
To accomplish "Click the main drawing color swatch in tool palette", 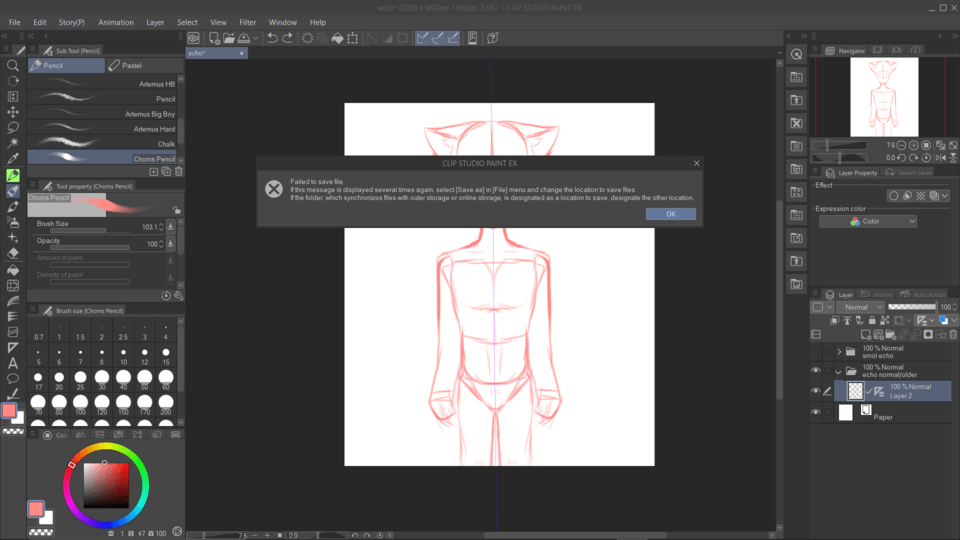I will 9,410.
